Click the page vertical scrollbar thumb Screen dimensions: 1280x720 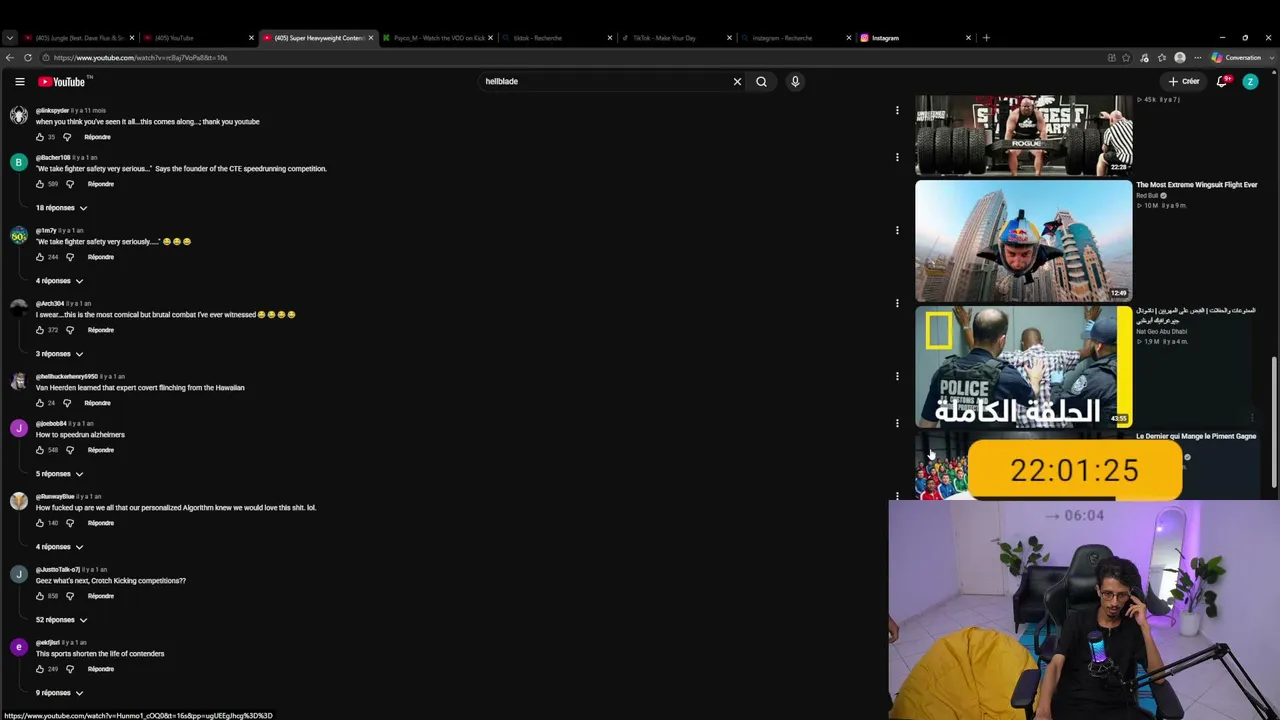[1274, 424]
